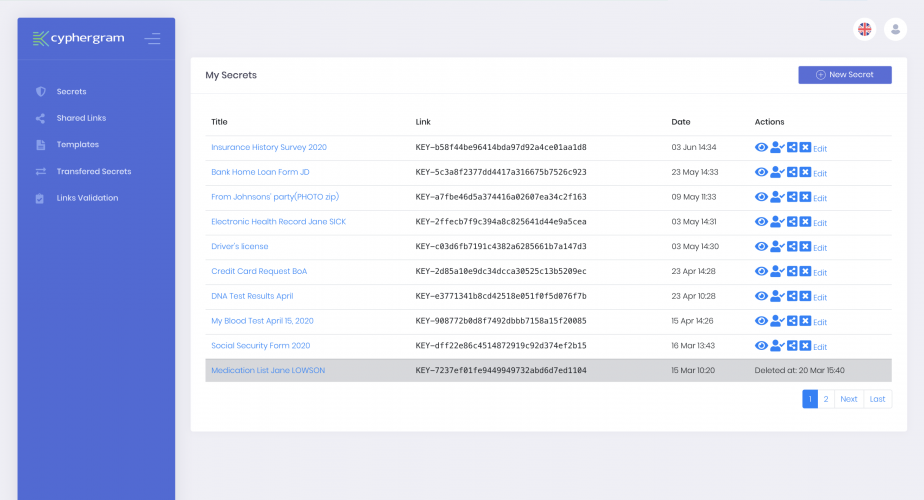924x500 pixels.
Task: Go to pagination page 2
Action: [x=826, y=399]
